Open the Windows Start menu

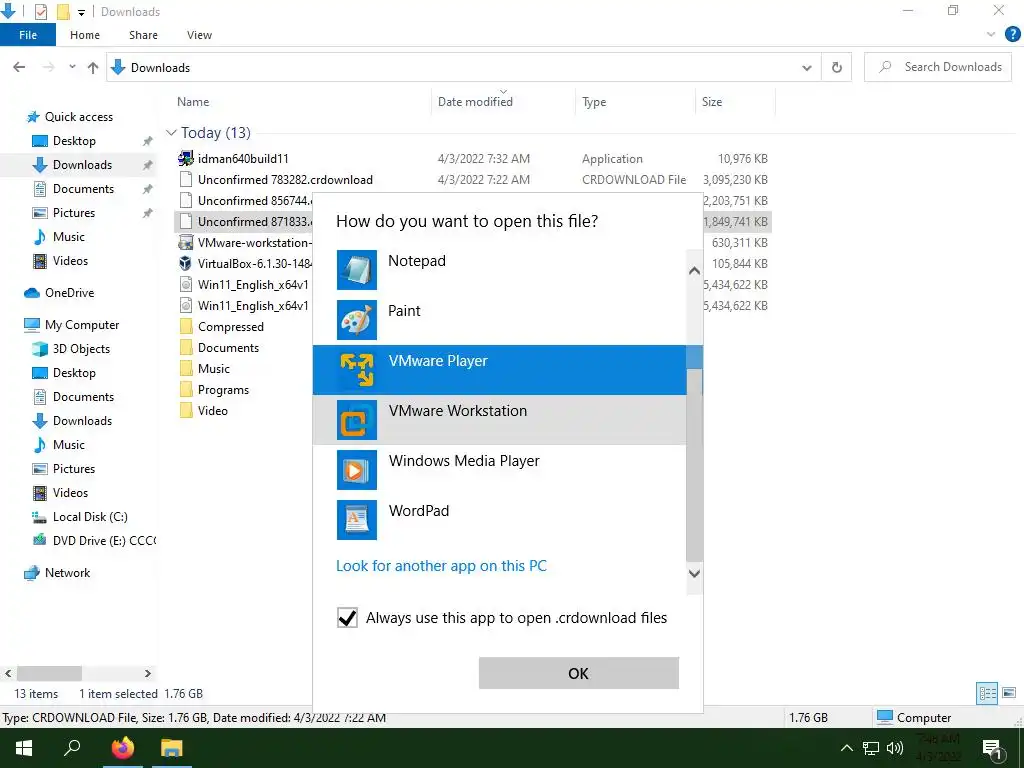[24, 748]
